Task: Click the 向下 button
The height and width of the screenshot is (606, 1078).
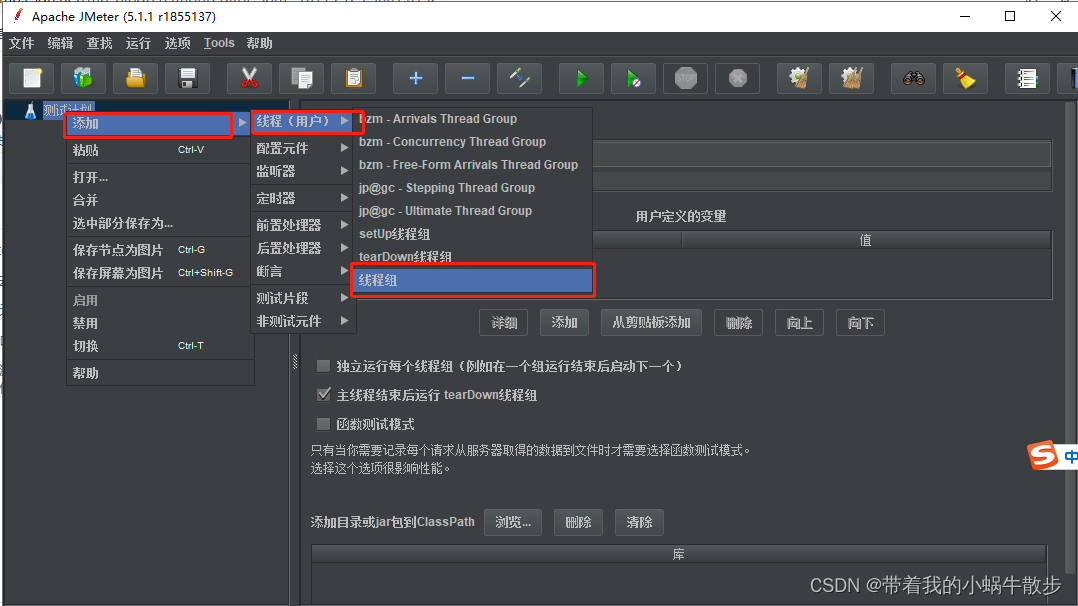Action: click(x=860, y=323)
